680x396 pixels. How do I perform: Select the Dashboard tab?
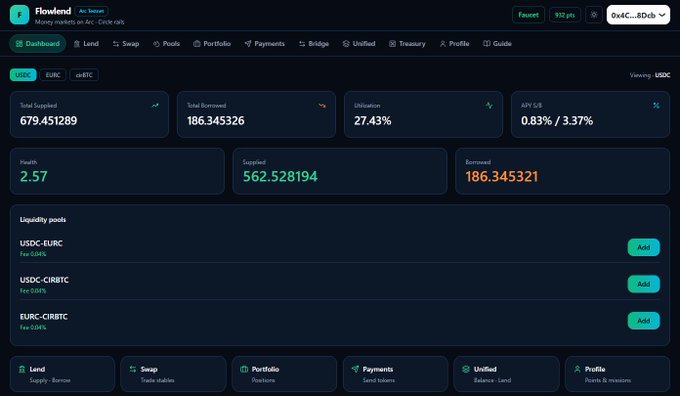38,43
